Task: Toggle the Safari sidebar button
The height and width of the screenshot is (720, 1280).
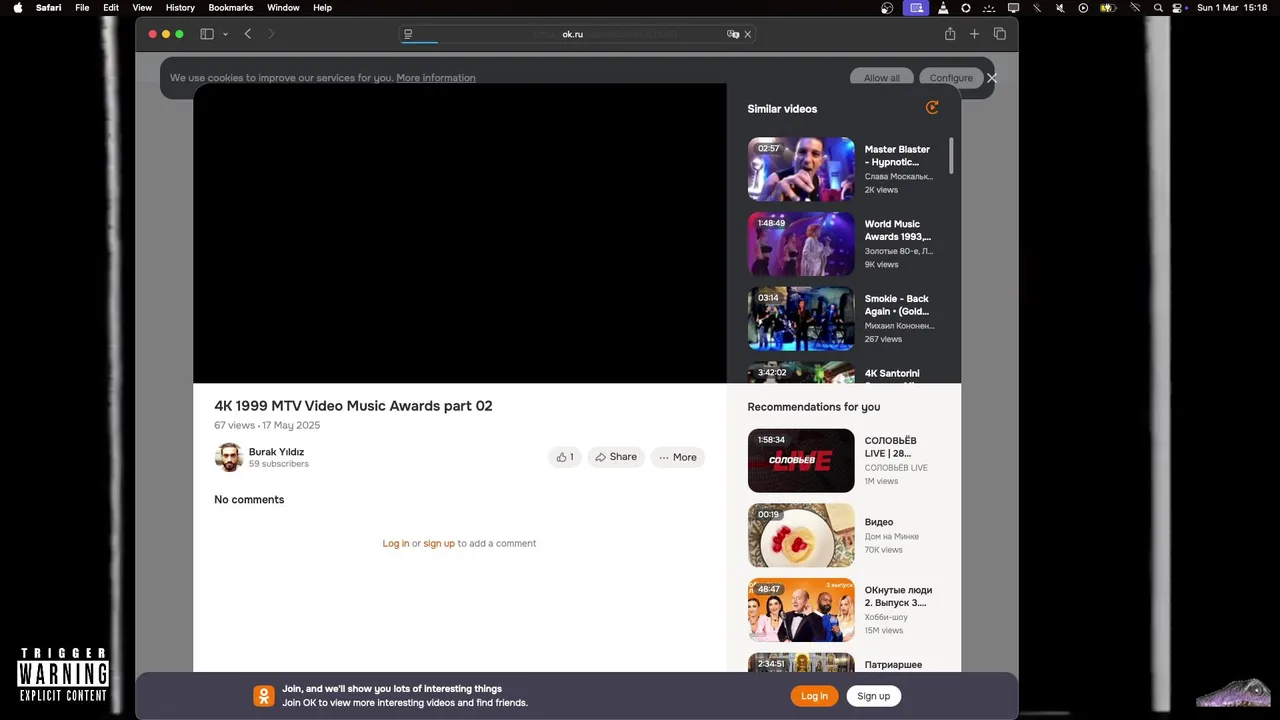Action: coord(207,34)
